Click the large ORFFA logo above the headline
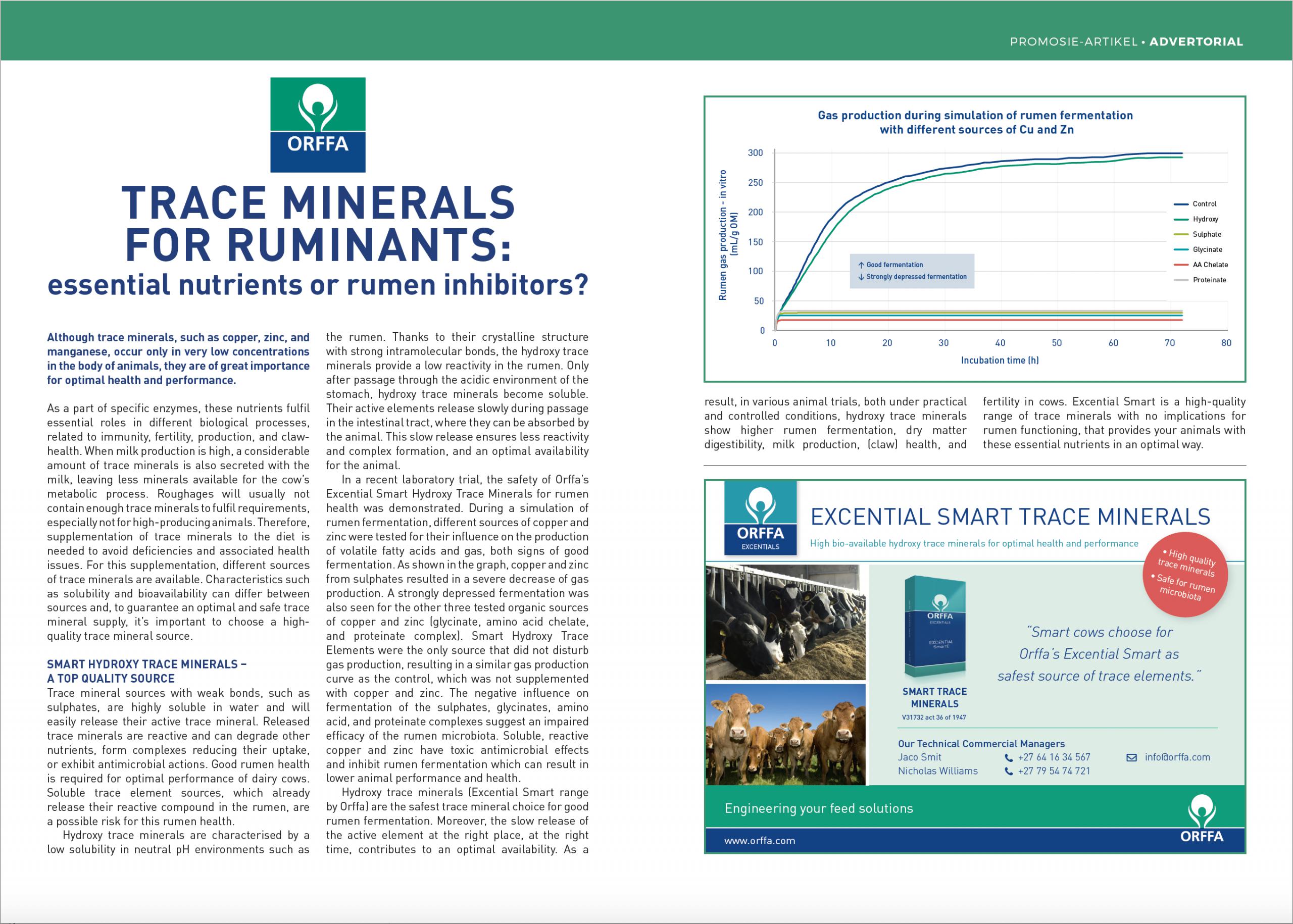1293x924 pixels. tap(318, 125)
